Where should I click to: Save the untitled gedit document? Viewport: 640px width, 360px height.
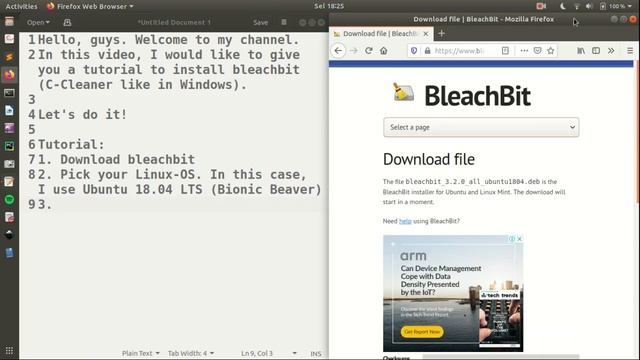pos(260,22)
